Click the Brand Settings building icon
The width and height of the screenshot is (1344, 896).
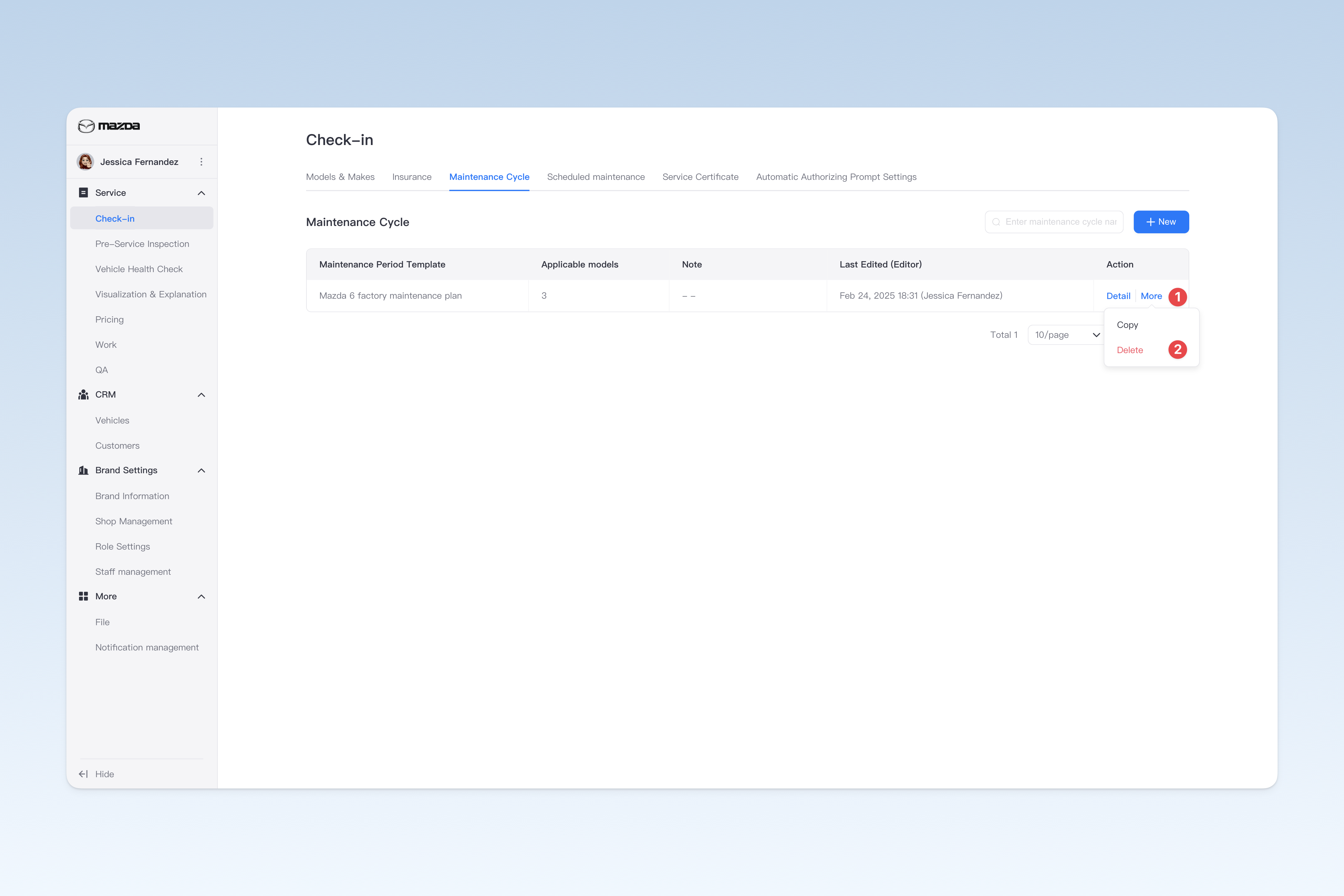[x=83, y=470]
